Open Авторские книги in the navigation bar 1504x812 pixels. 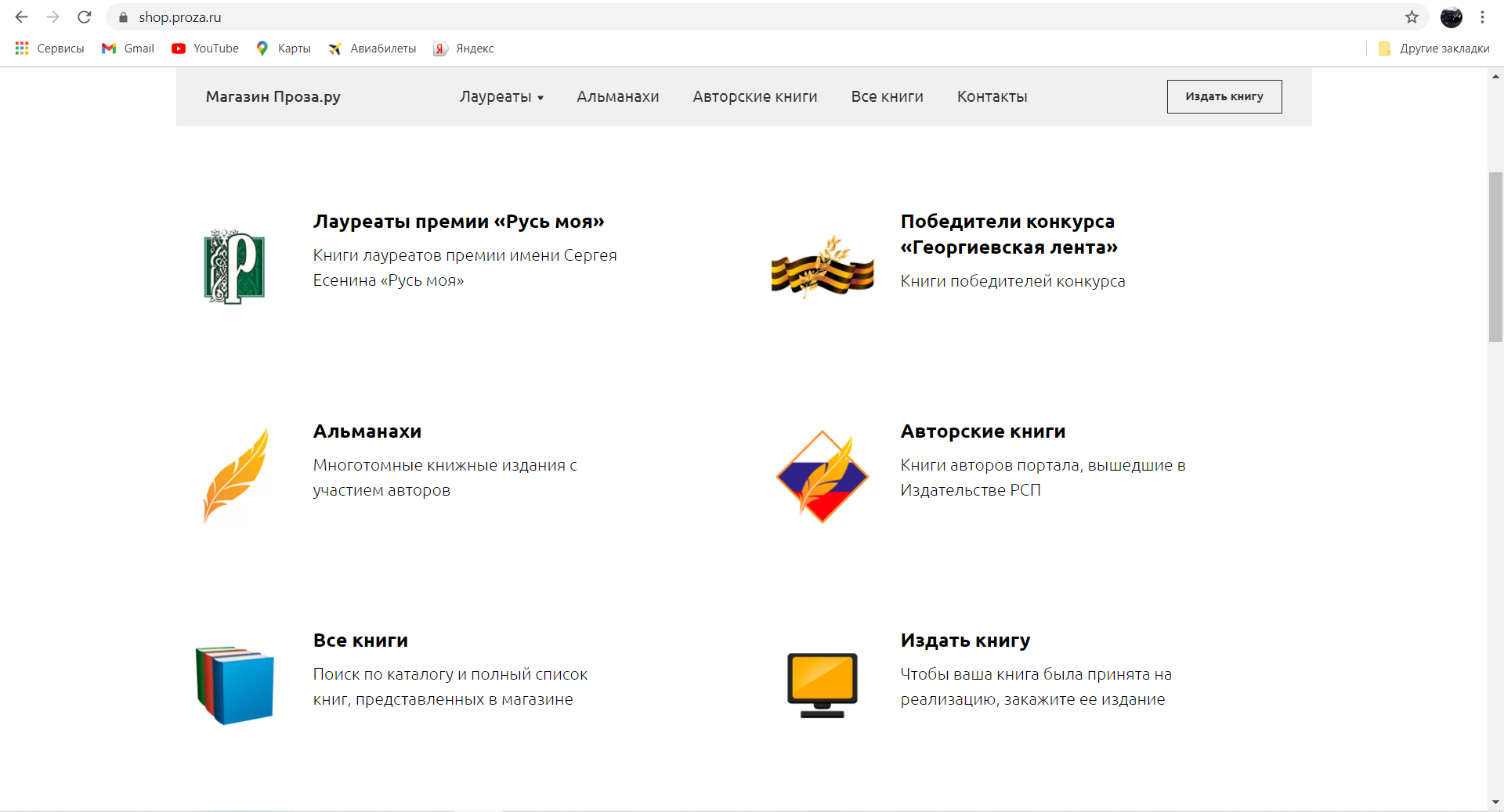(x=755, y=96)
